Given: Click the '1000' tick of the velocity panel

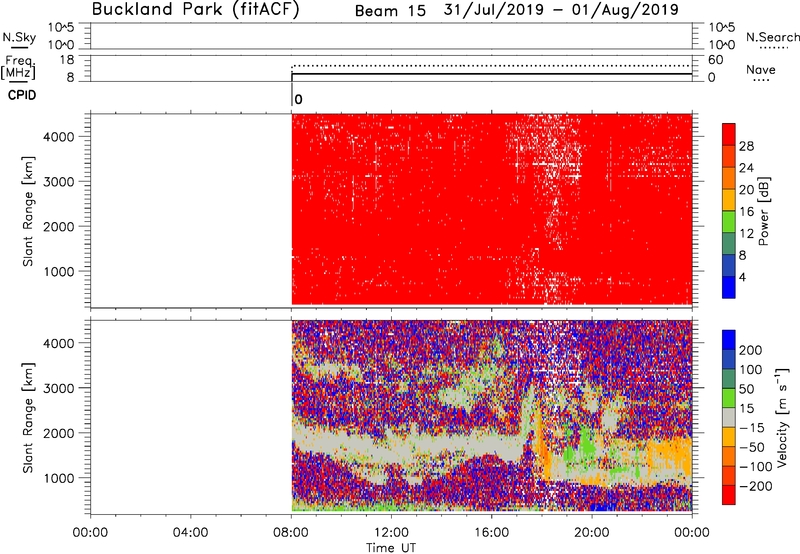Looking at the screenshot, I should pyautogui.click(x=59, y=478).
